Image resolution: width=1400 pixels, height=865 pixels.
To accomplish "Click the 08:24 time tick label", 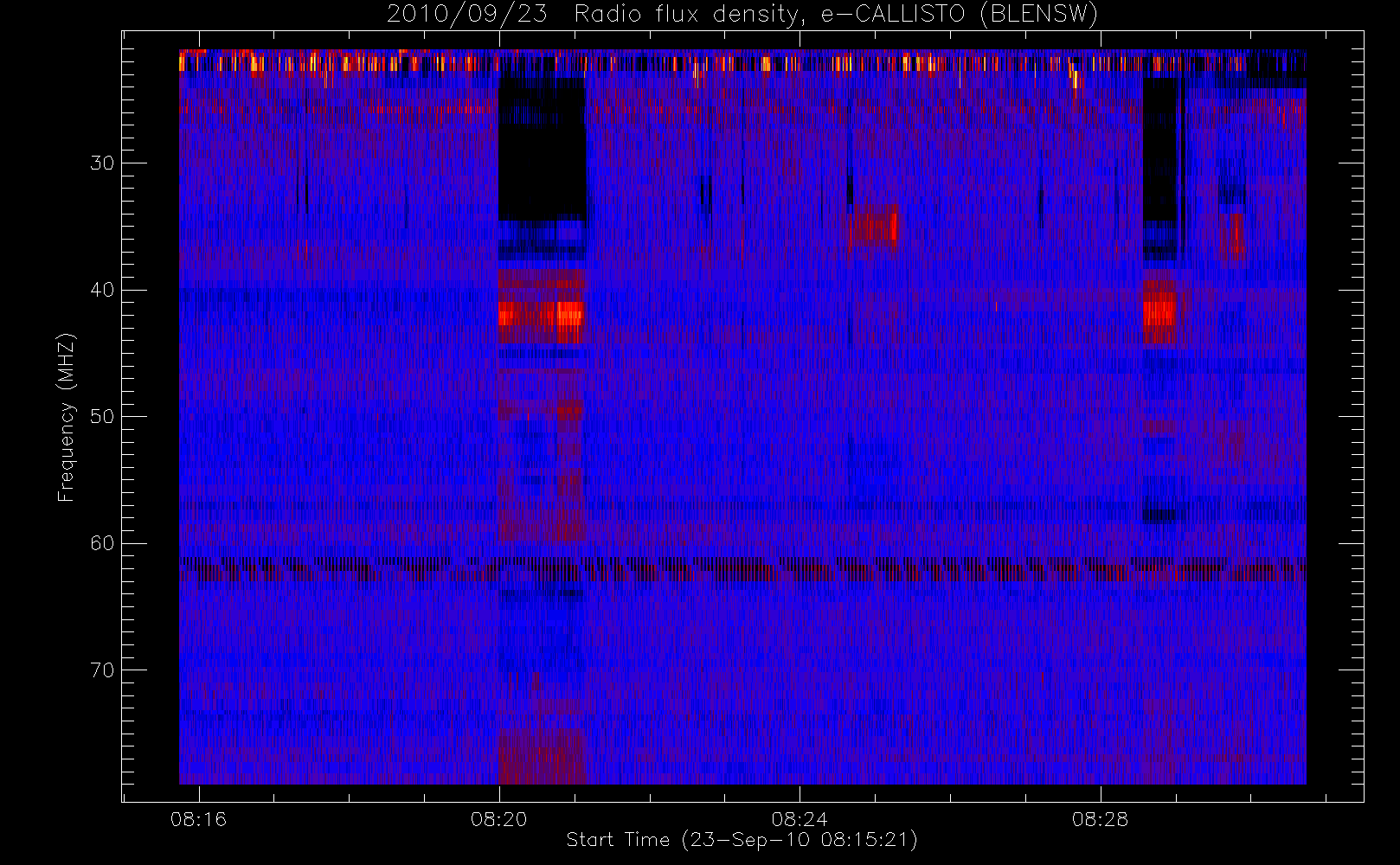I will coord(800,819).
